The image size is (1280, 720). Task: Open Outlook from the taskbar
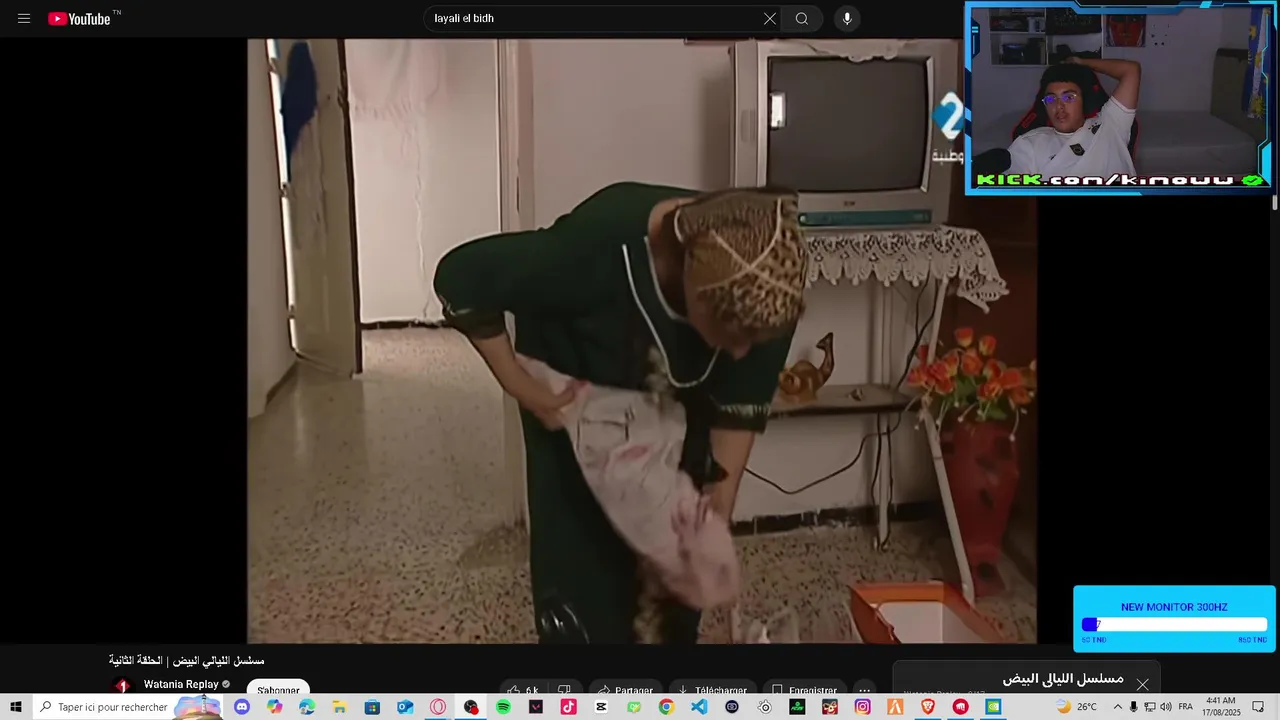click(405, 707)
